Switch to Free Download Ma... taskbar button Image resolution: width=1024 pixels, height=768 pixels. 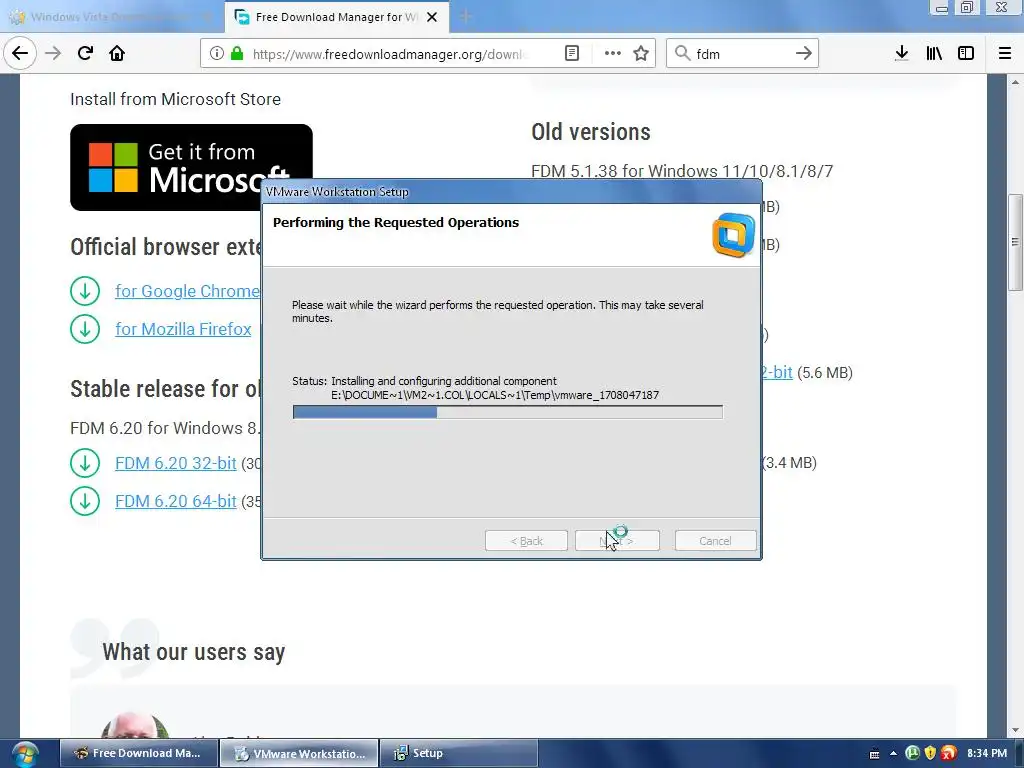click(138, 754)
